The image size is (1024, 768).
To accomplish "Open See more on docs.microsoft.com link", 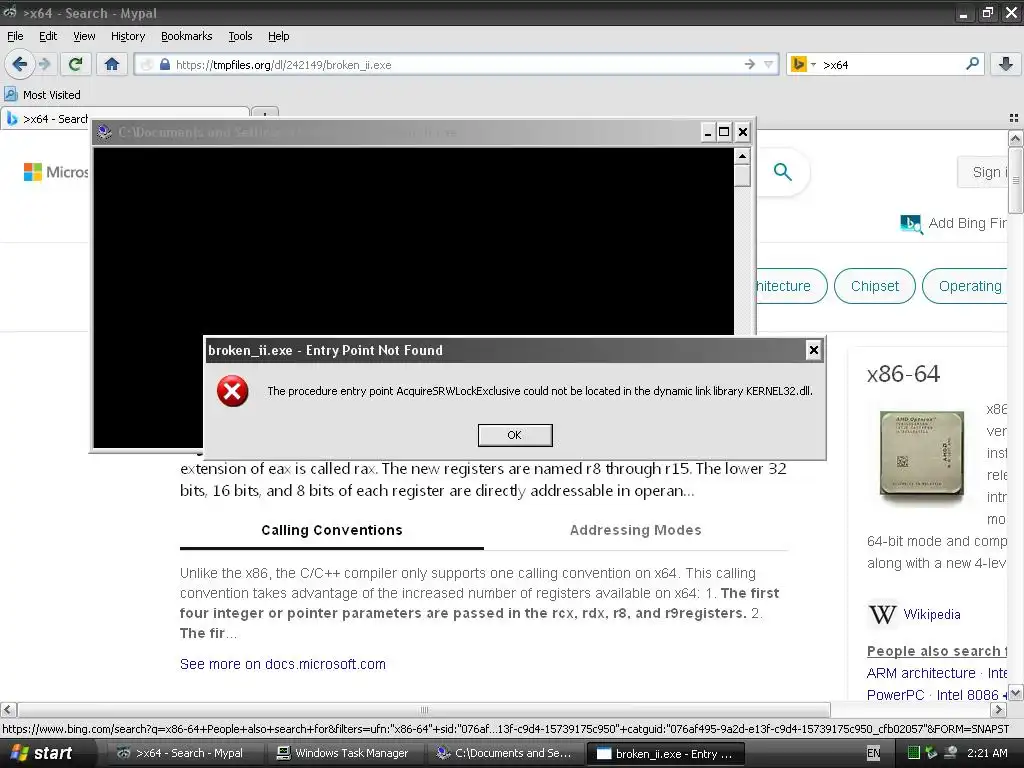I will point(283,664).
